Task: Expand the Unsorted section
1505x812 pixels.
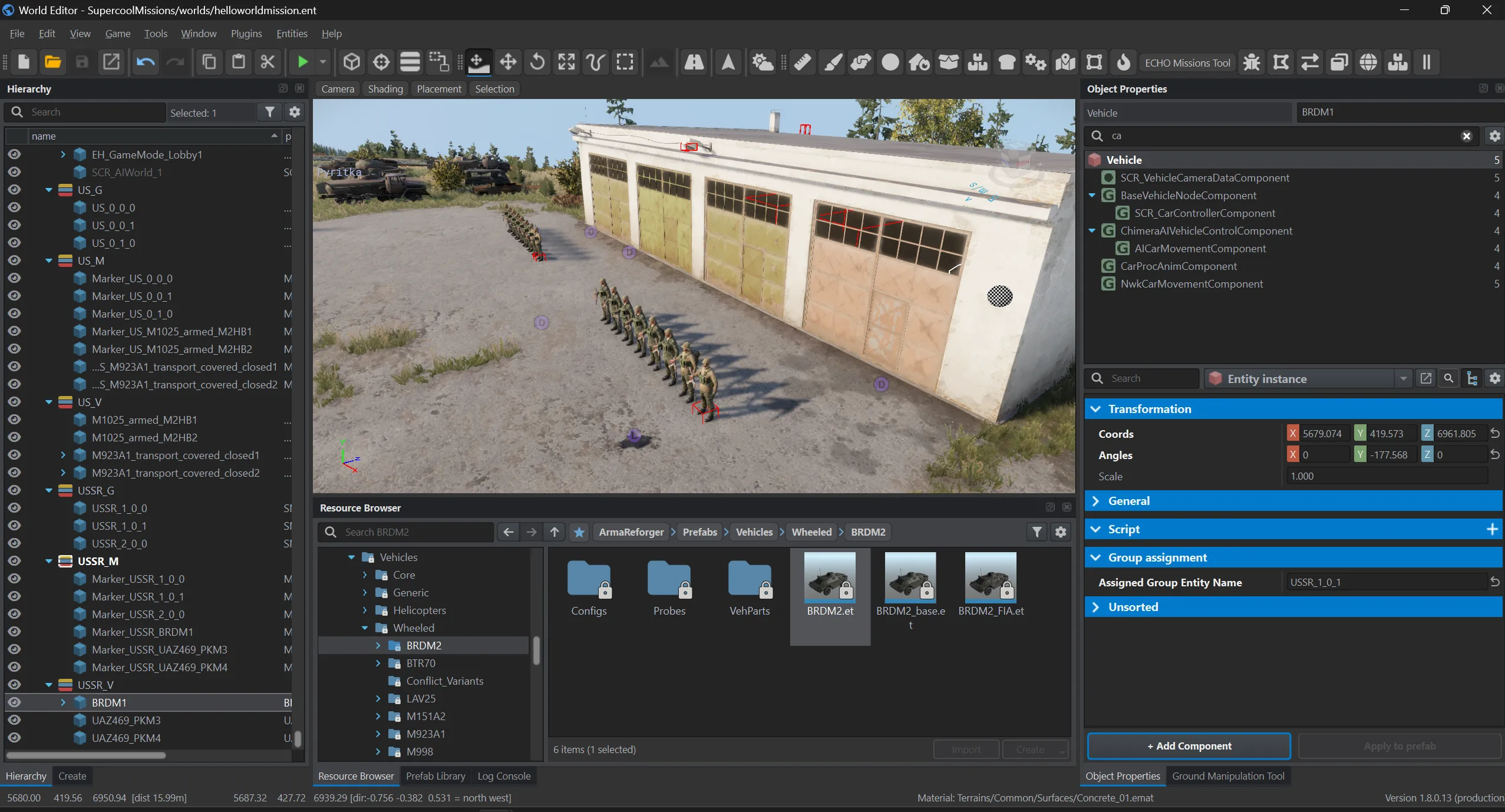Action: tap(1095, 607)
